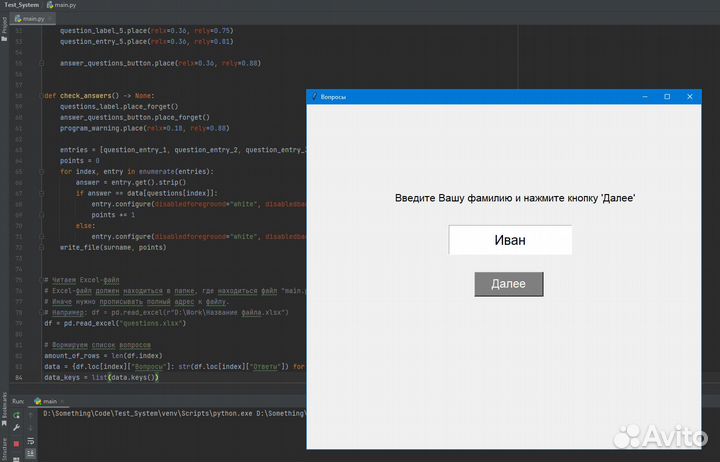Click the feather icon in 'Вопросы' title bar

point(314,96)
